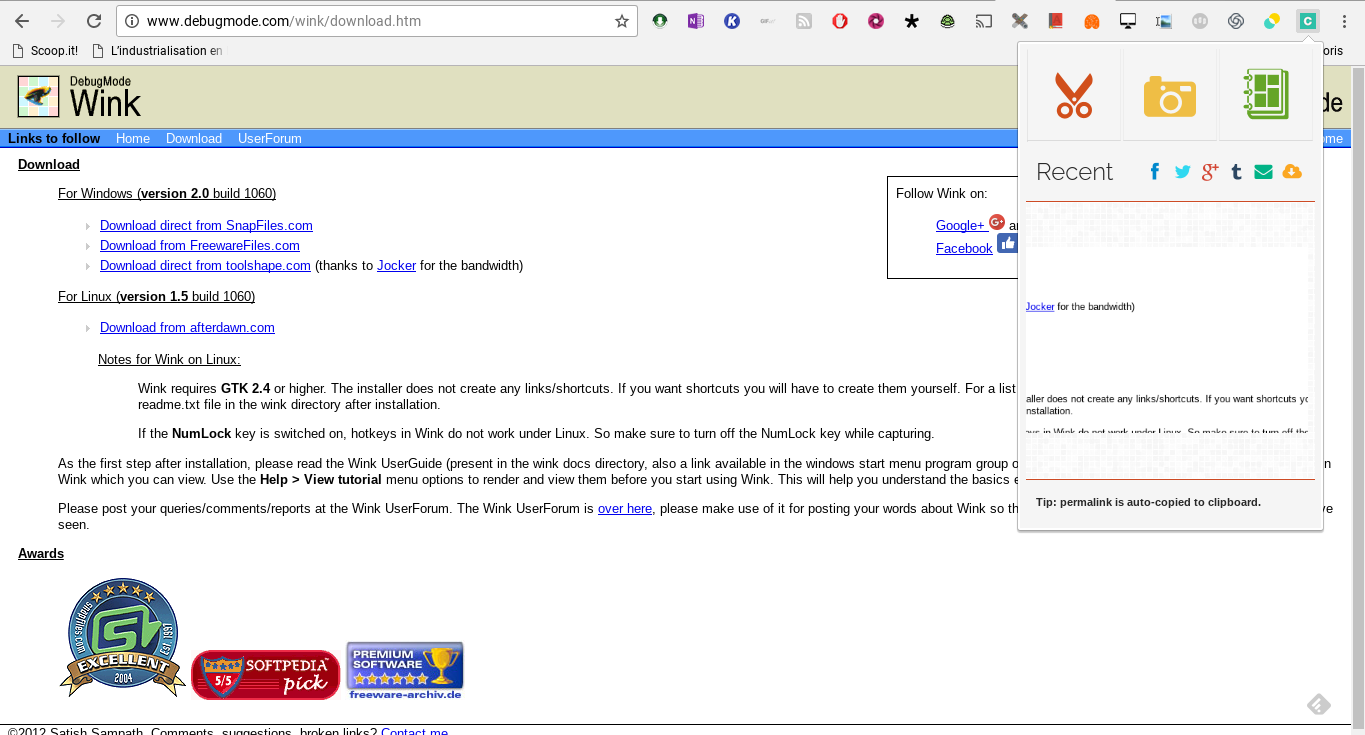
Task: Click the teal C extension icon in toolbar
Action: pyautogui.click(x=1307, y=21)
